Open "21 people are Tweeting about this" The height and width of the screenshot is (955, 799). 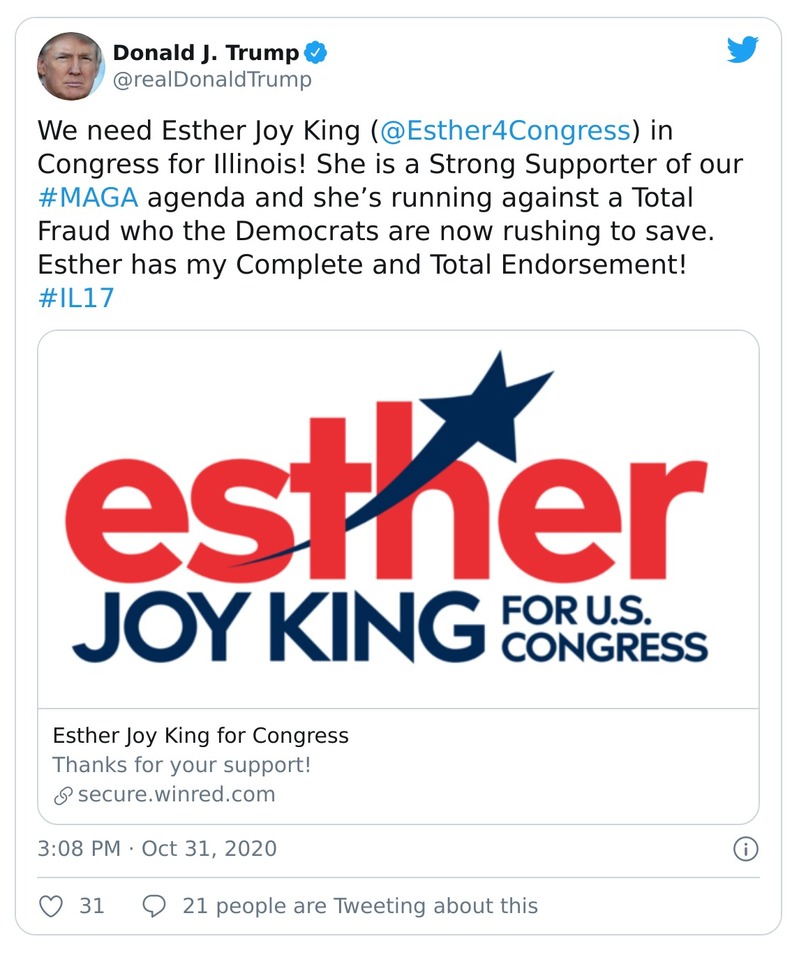click(x=360, y=906)
